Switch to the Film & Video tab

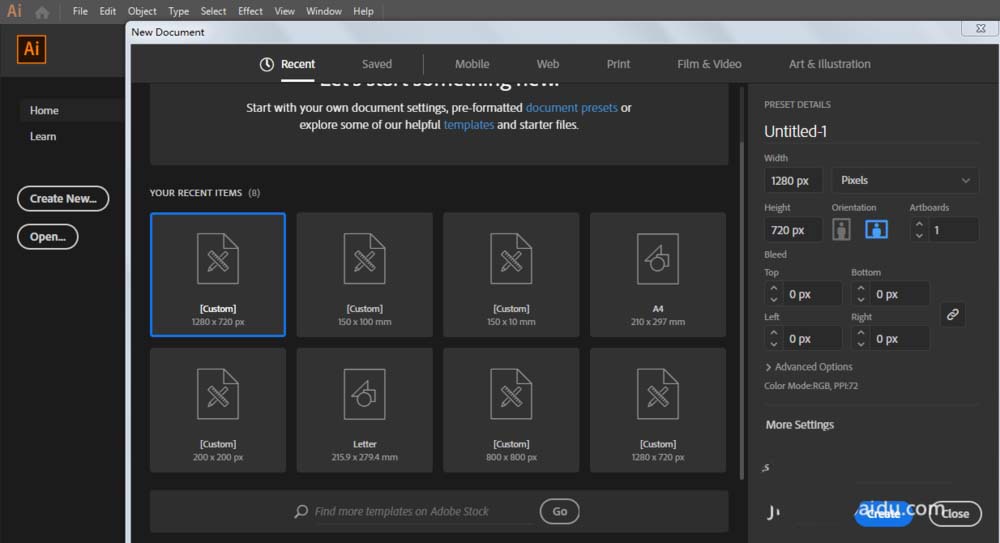709,64
